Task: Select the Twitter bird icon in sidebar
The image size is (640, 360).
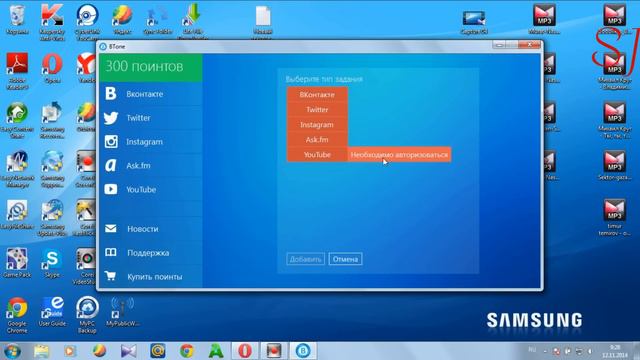Action: point(111,118)
